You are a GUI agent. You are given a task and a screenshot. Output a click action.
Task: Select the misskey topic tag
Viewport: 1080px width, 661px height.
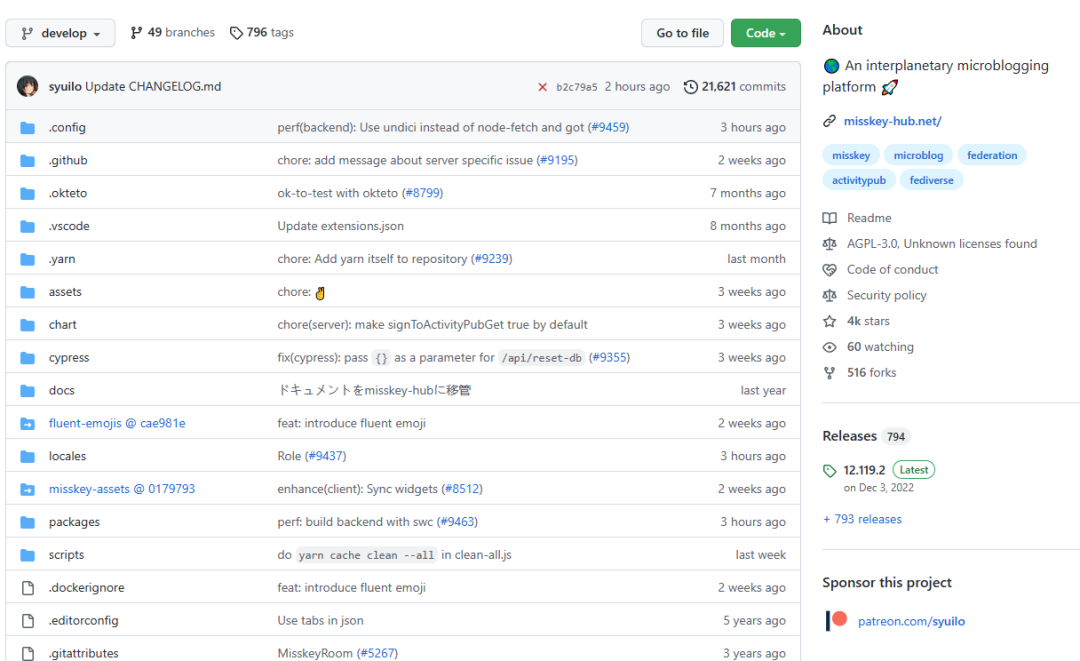(851, 155)
